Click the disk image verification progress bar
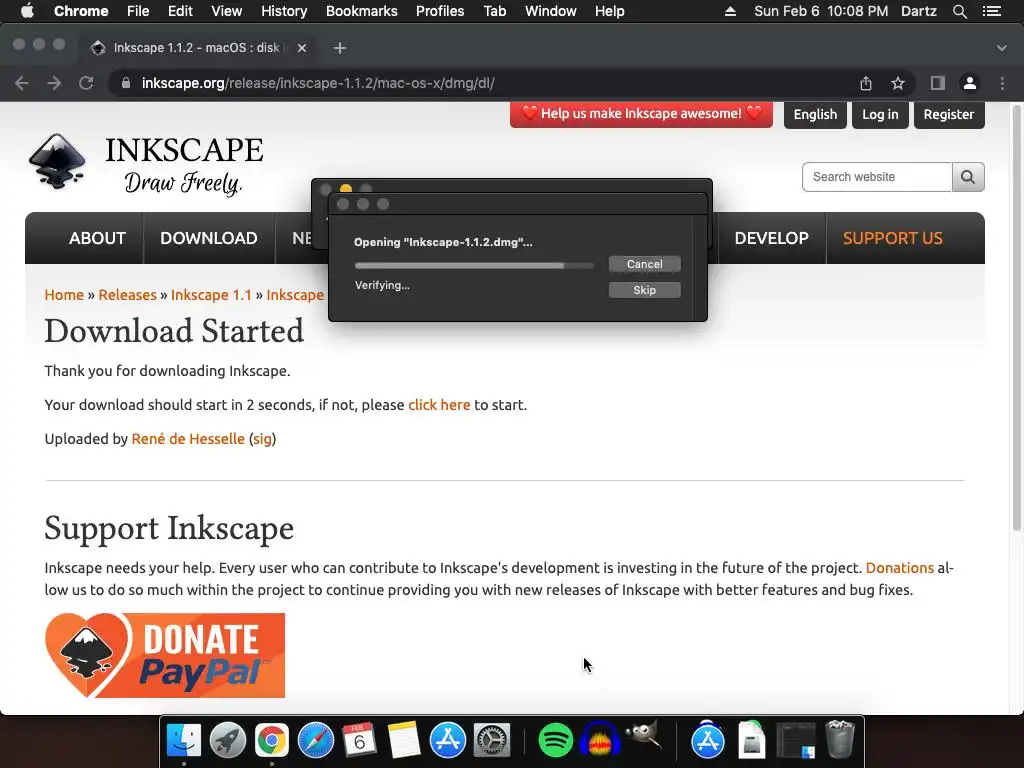The height and width of the screenshot is (768, 1024). [x=474, y=265]
